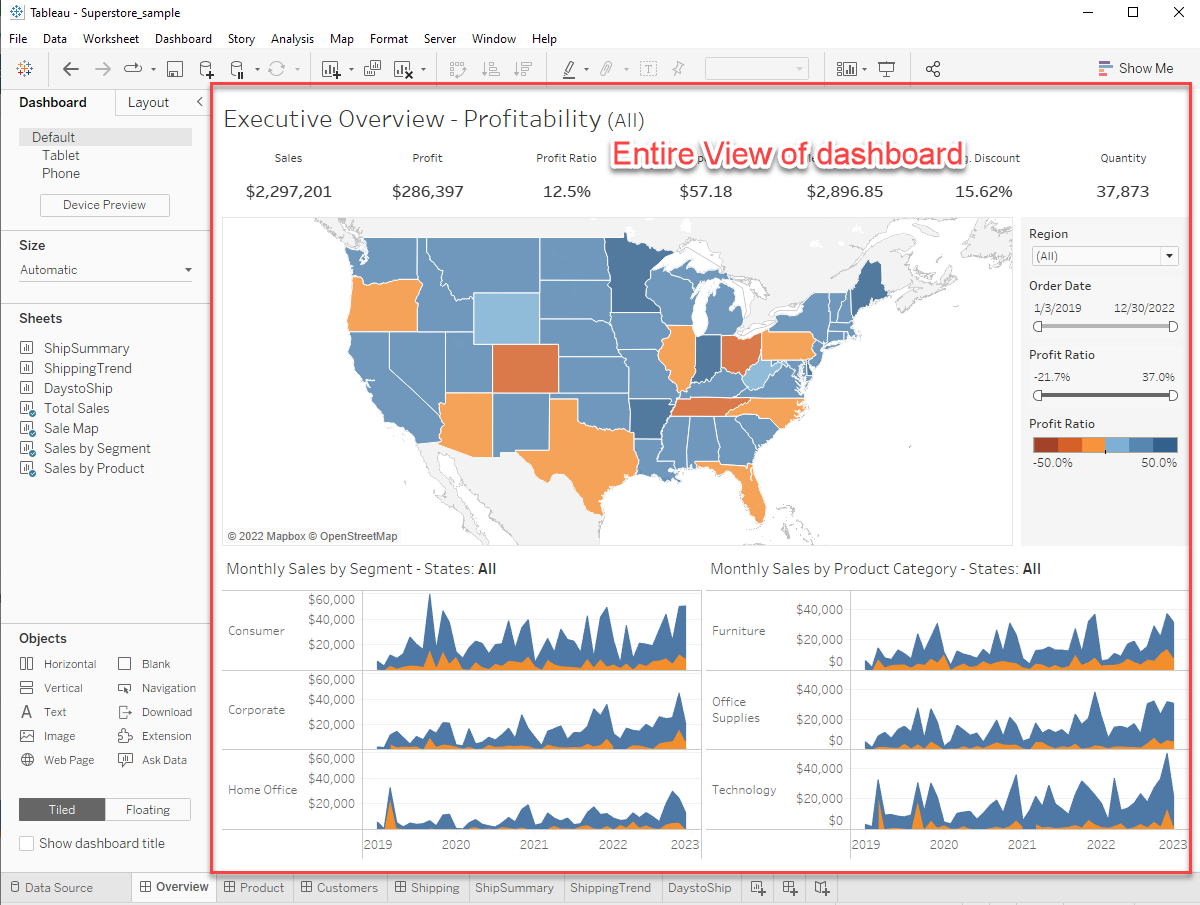The image size is (1200, 905).
Task: Click the Redo forward arrow
Action: click(x=102, y=69)
